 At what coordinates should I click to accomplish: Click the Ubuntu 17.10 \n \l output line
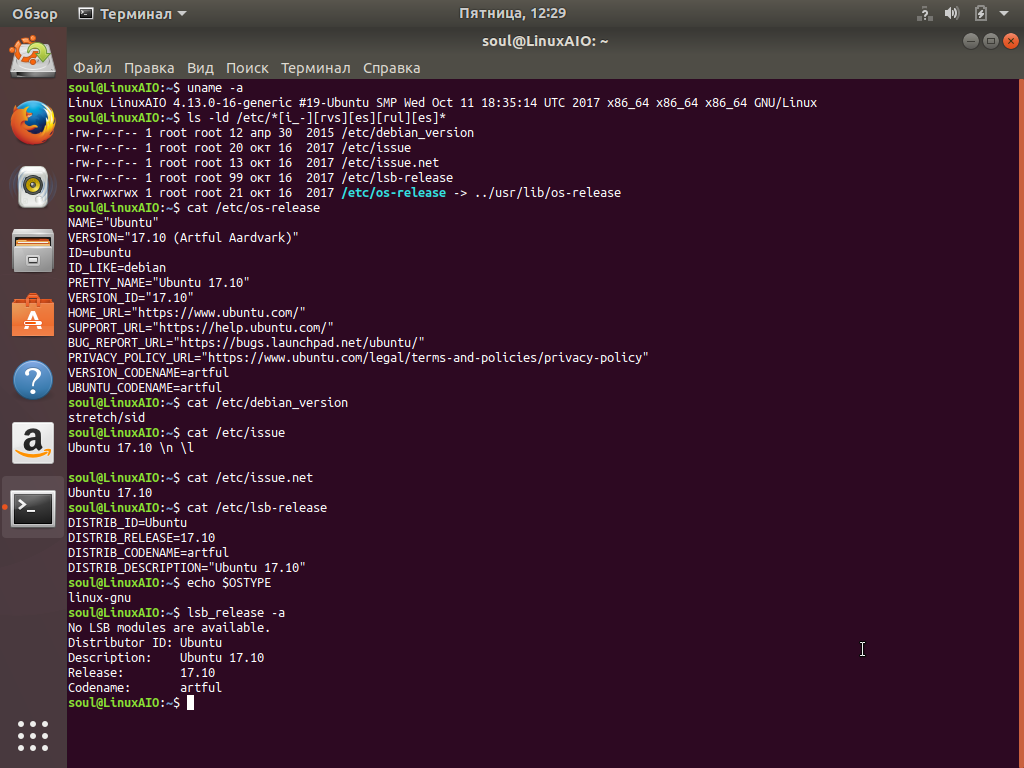point(131,448)
